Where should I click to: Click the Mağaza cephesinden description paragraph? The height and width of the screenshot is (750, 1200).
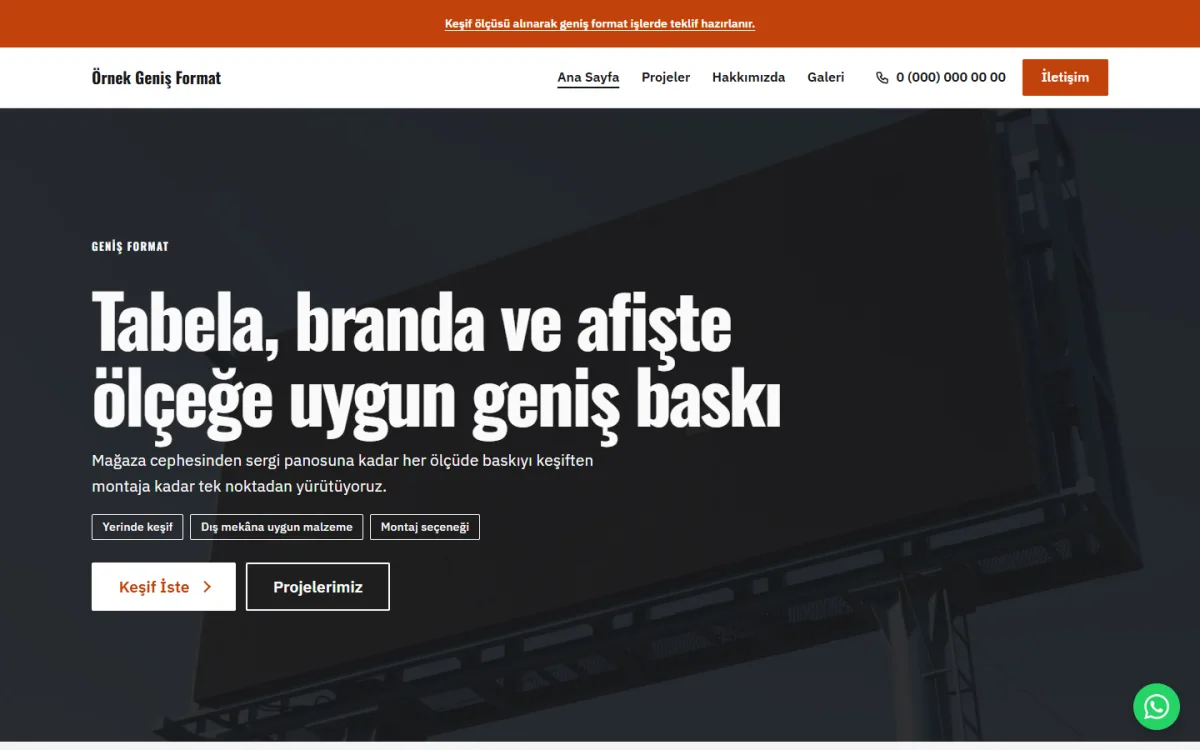click(x=342, y=474)
